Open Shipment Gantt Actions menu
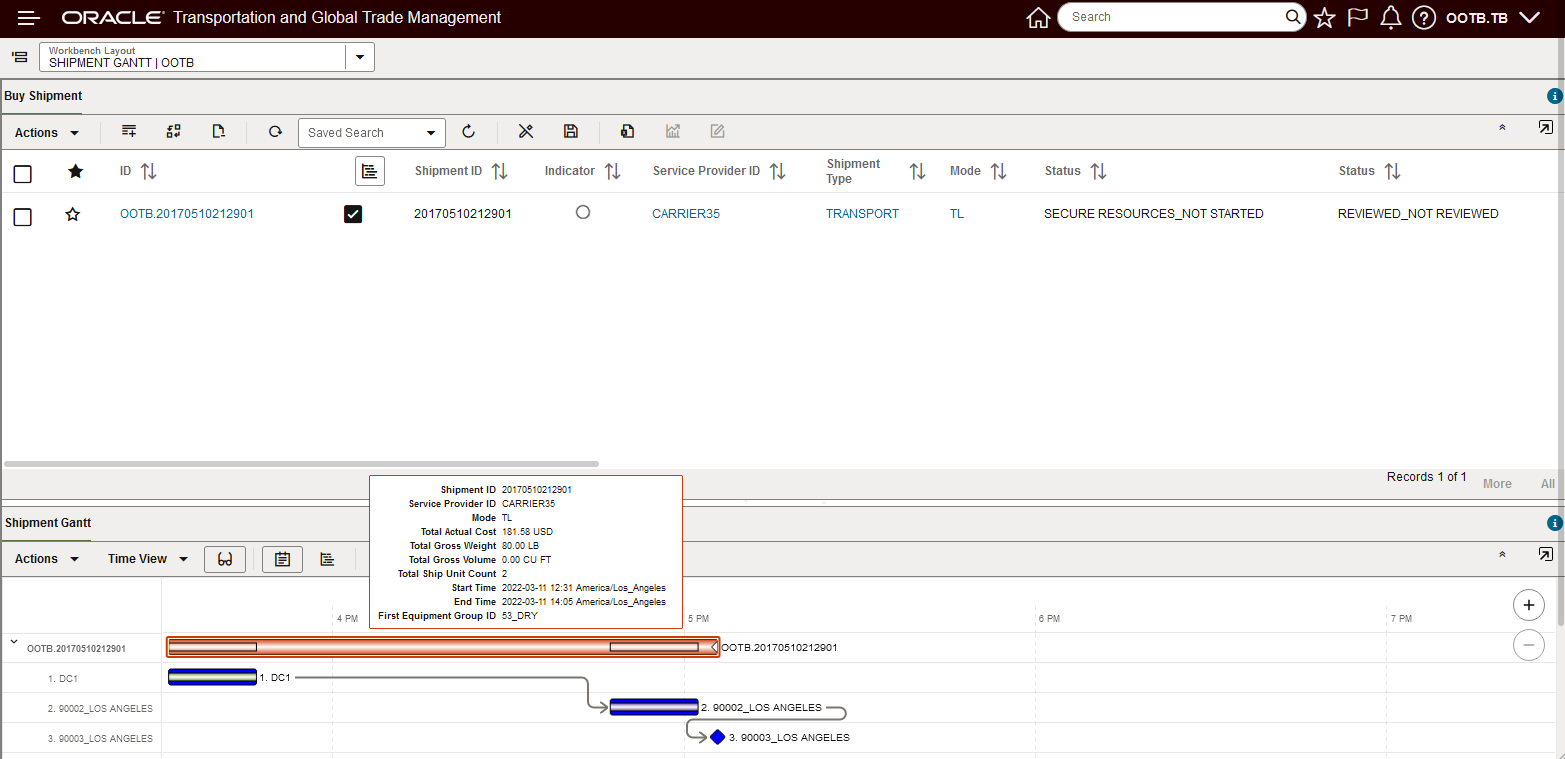 pos(46,559)
